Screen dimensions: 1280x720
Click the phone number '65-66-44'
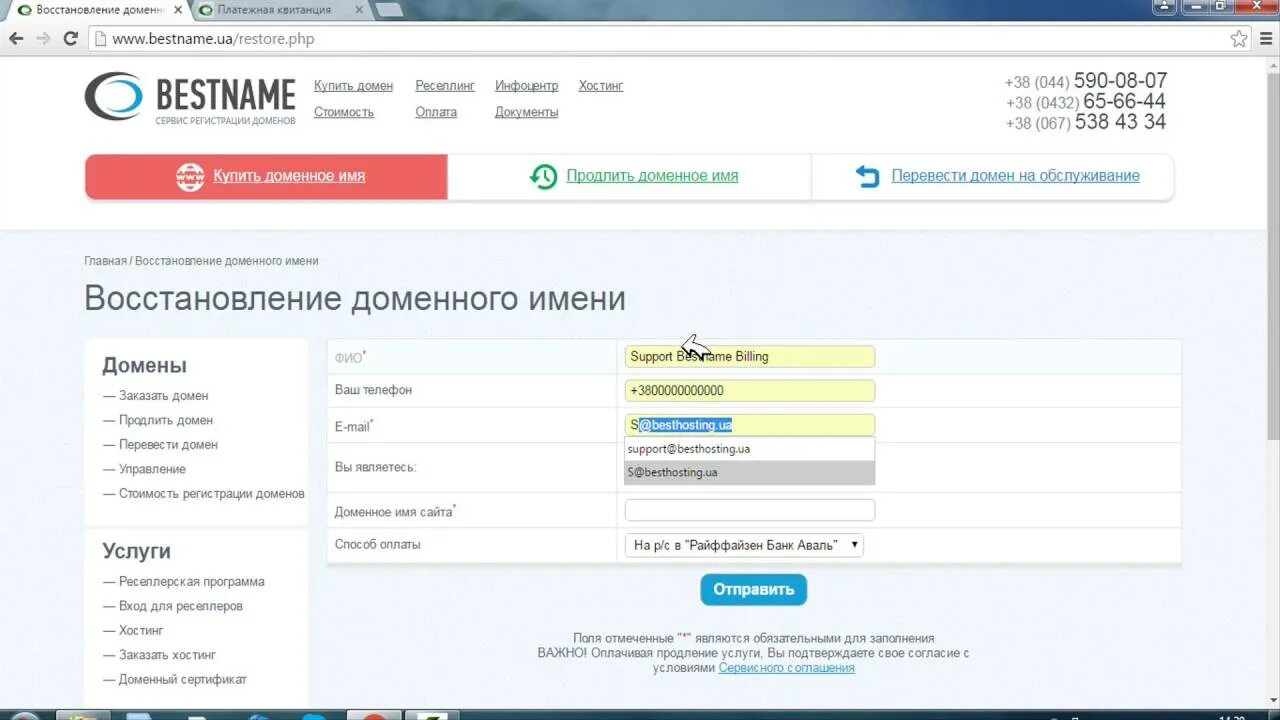[1124, 102]
